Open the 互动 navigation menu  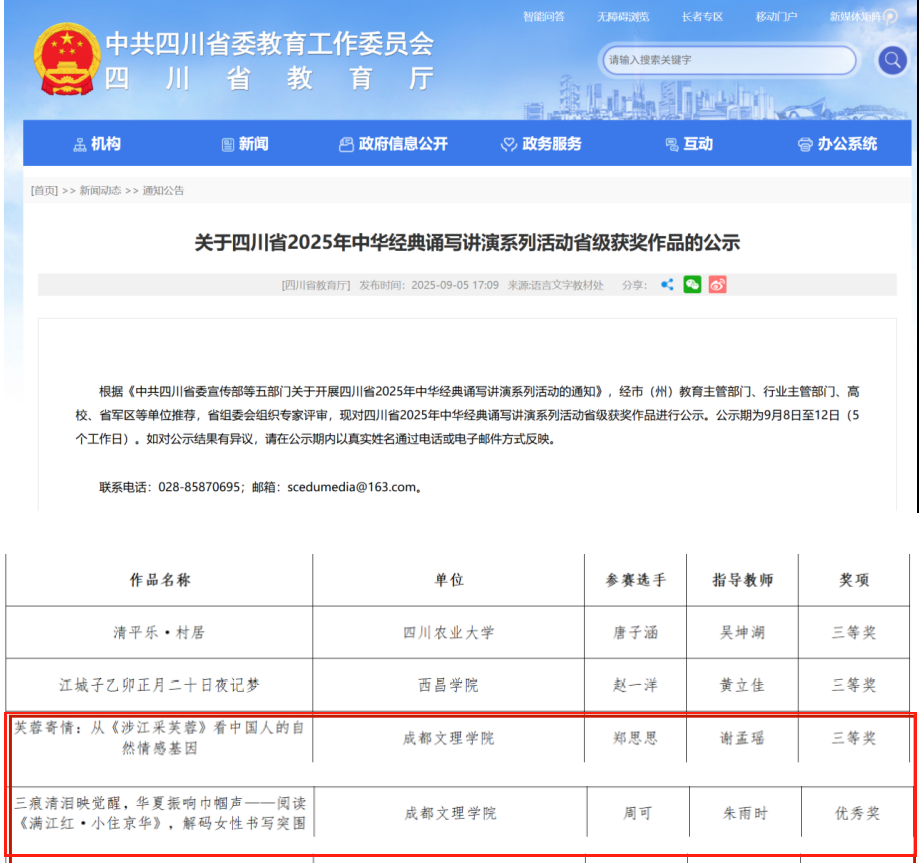pos(689,144)
